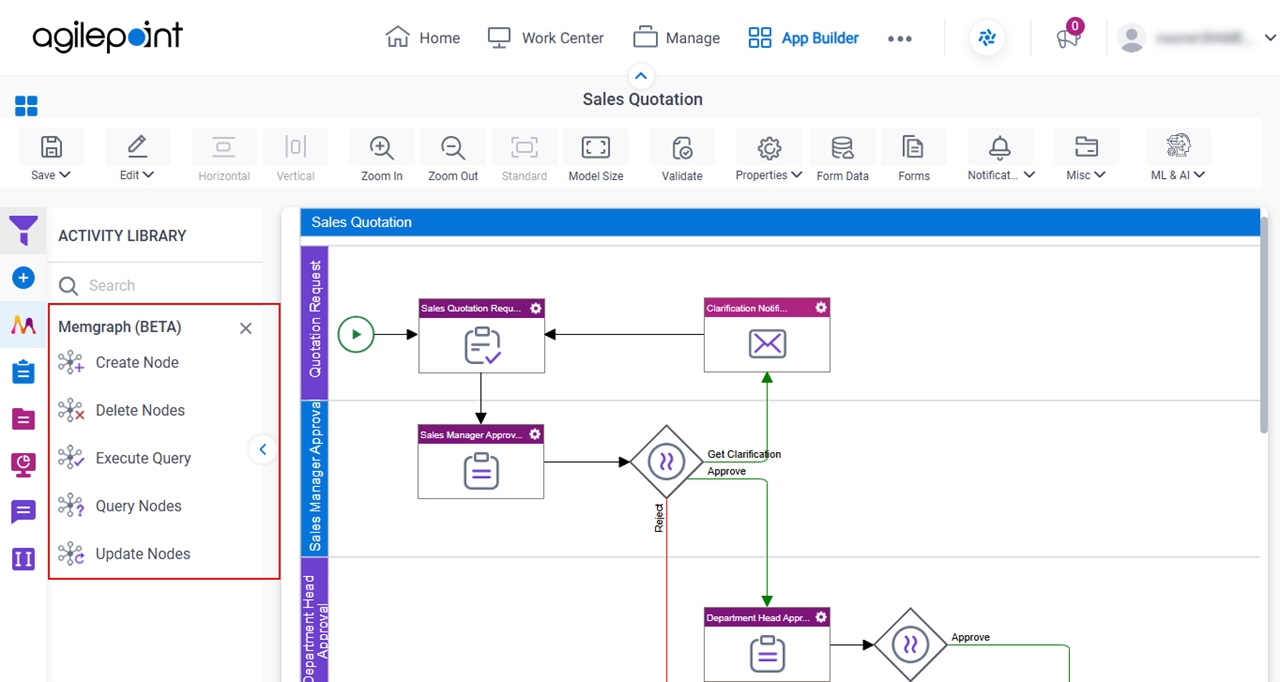The height and width of the screenshot is (682, 1280).
Task: Click the blue clipboard sidebar icon
Action: point(23,372)
